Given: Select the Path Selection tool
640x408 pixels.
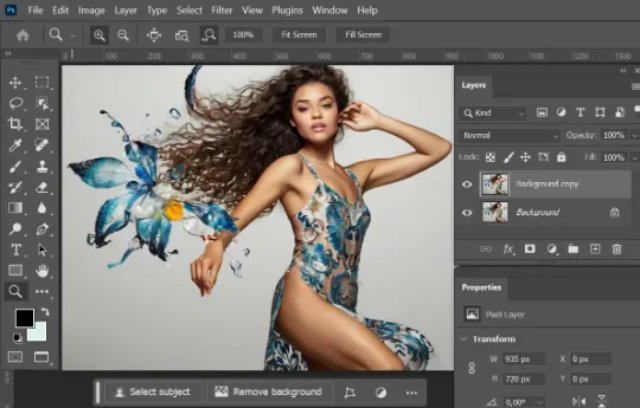Looking at the screenshot, I should pos(42,250).
